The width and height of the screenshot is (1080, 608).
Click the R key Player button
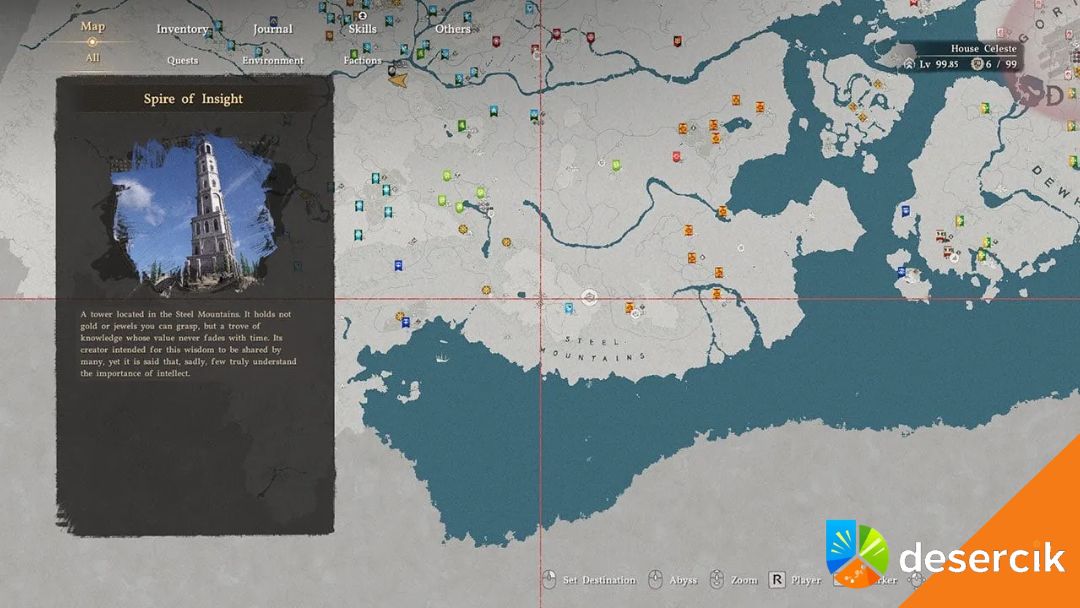tap(776, 580)
